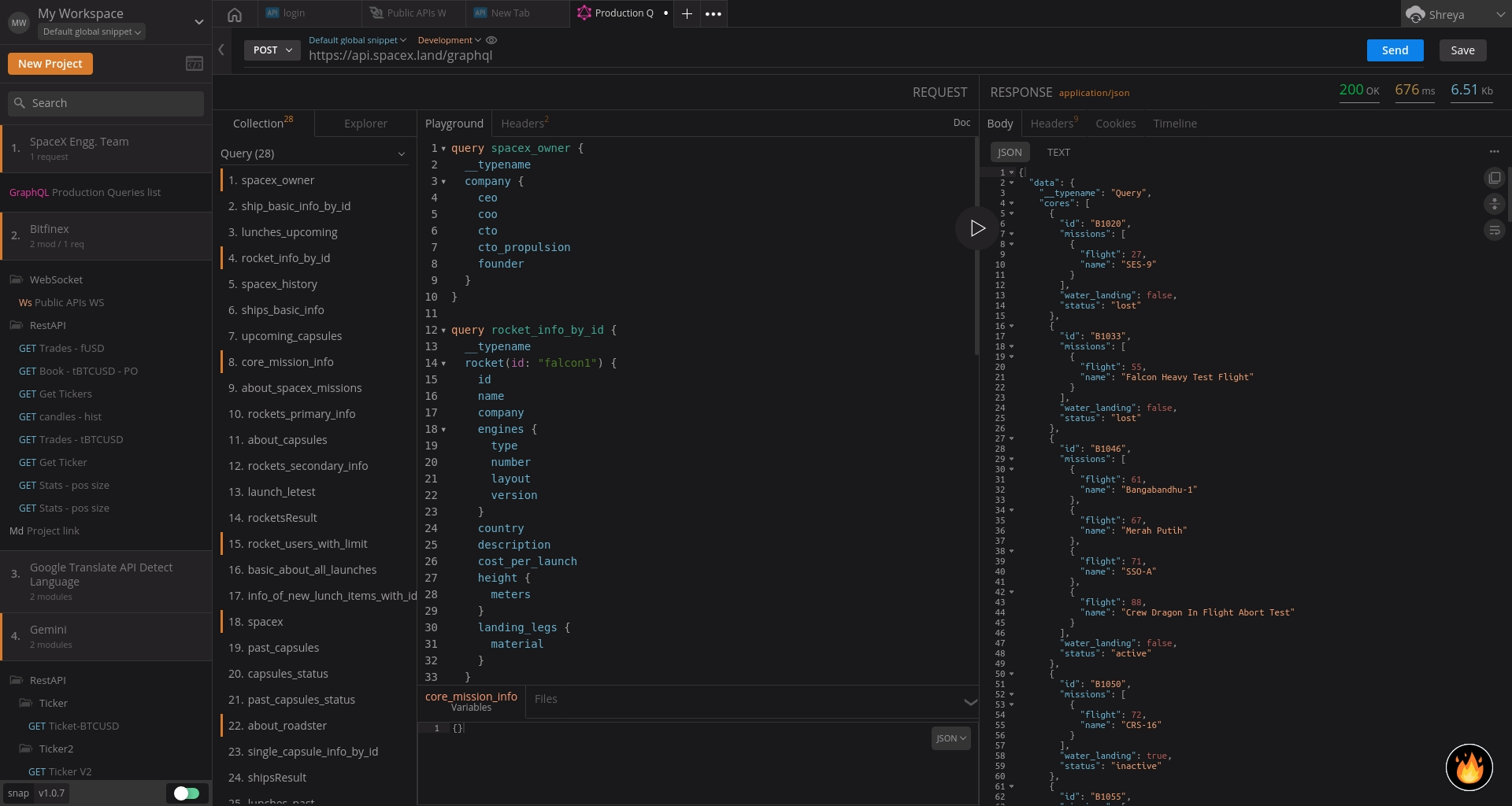Open the Md Project link item
The width and height of the screenshot is (1512, 806).
(44, 531)
